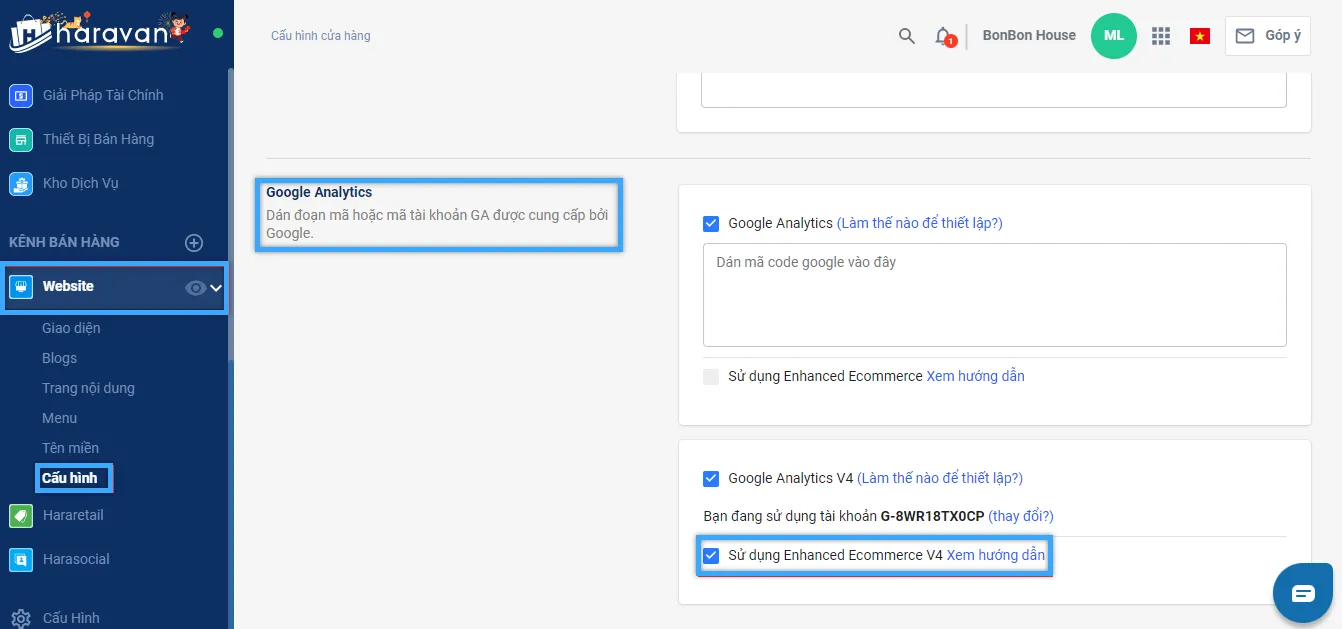Image resolution: width=1342 pixels, height=629 pixels.
Task: Open Giải Pháp Tài Chính section
Action: 103,96
